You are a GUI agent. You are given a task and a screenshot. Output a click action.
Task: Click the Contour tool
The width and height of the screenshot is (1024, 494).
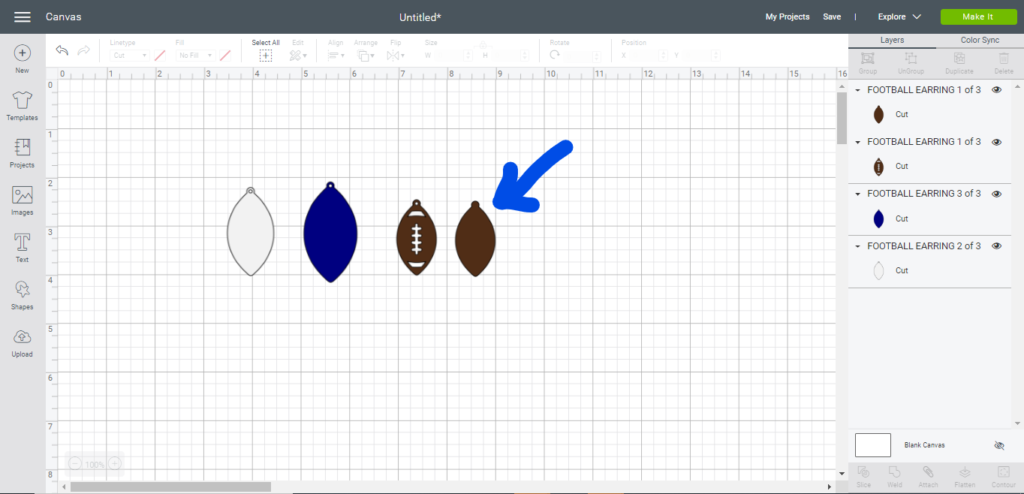[x=1002, y=478]
